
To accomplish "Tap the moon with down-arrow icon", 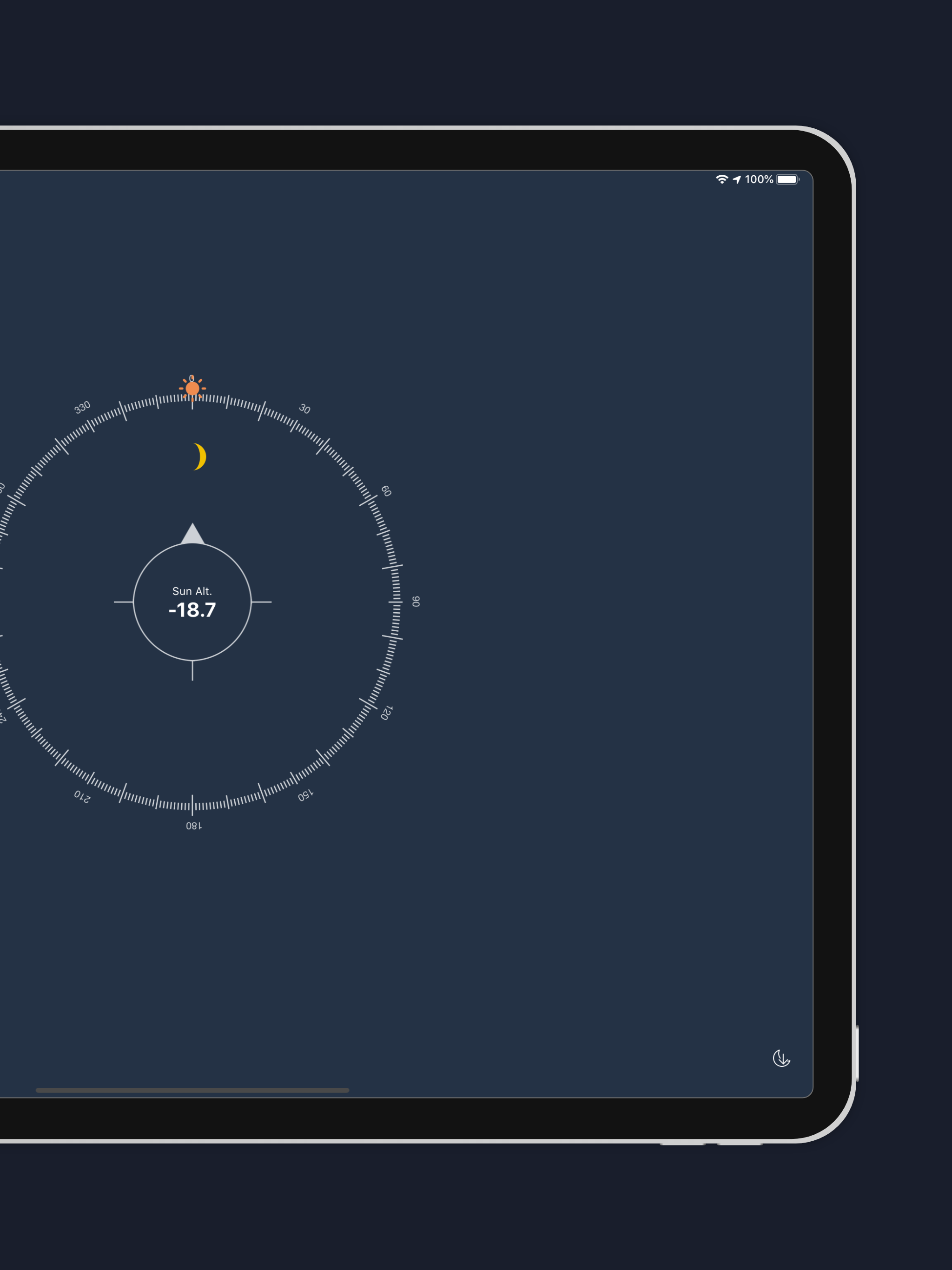I will [x=781, y=1058].
